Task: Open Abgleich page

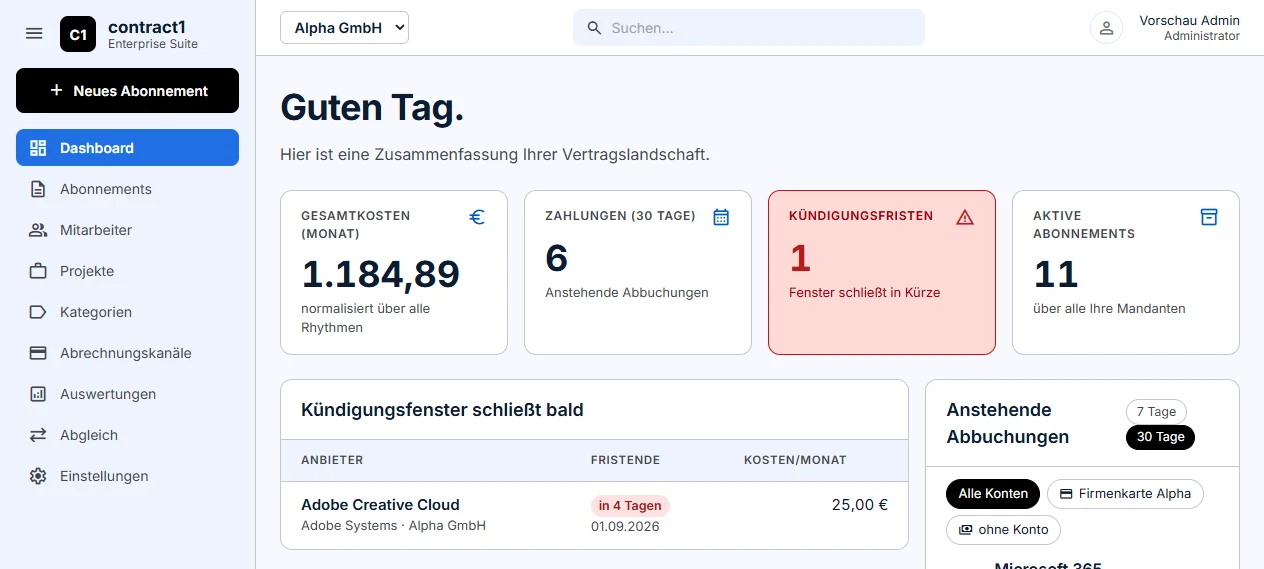Action: coord(127,435)
